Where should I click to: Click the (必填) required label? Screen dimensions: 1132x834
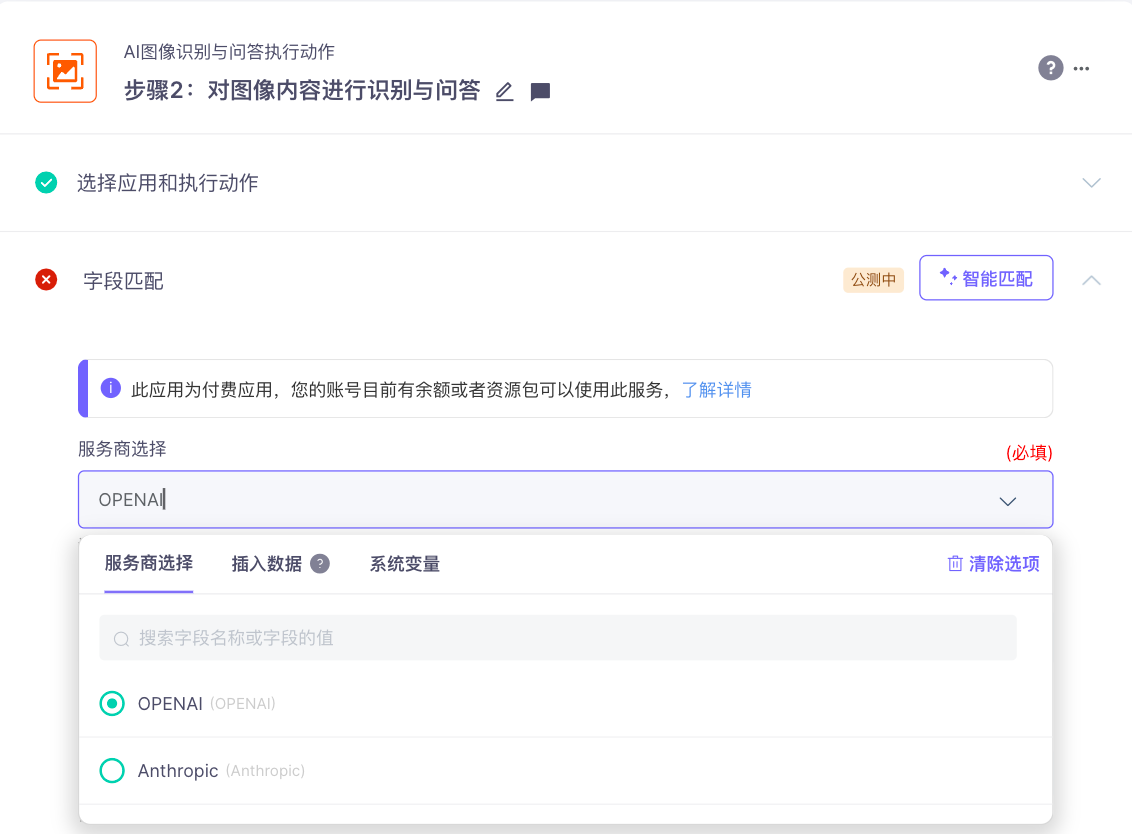point(1029,453)
